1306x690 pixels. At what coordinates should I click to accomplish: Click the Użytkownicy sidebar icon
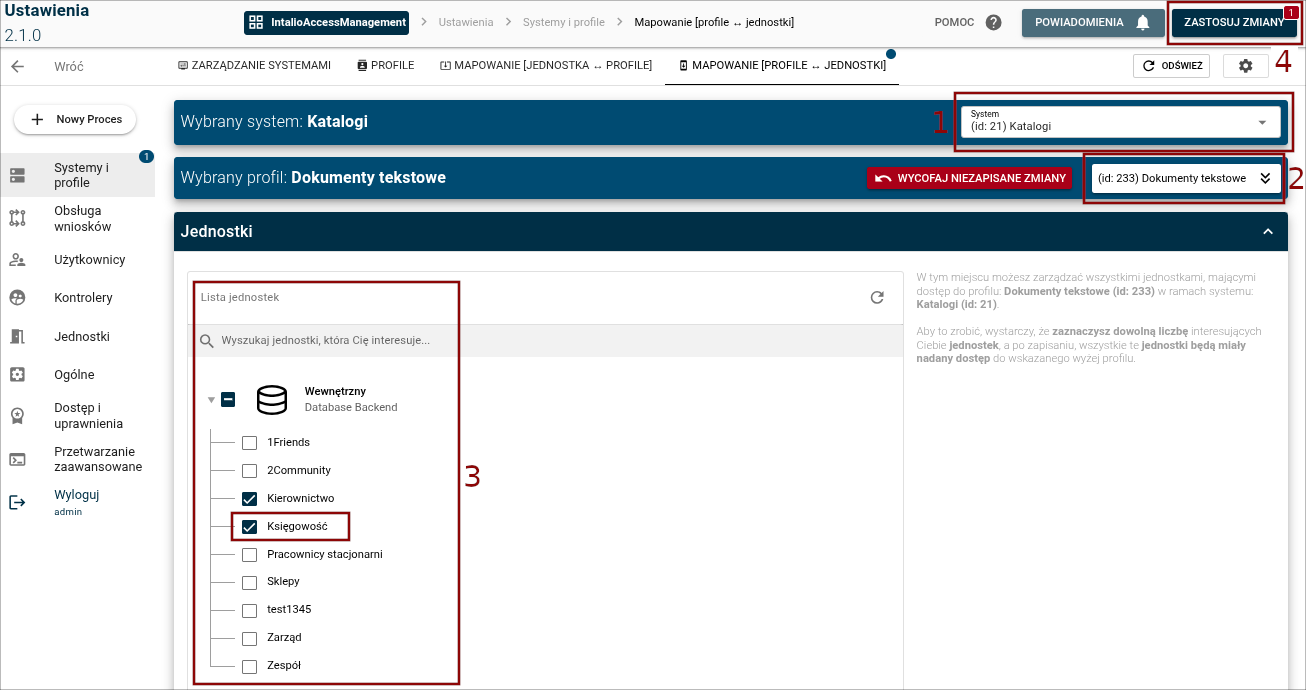coord(17,260)
